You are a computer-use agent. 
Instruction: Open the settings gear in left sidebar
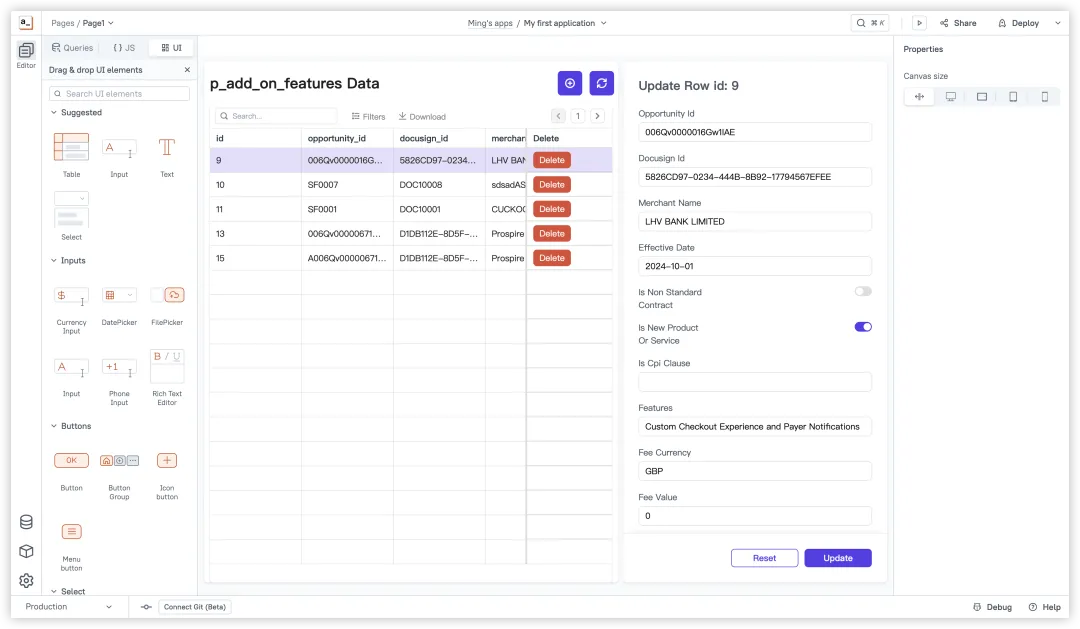(x=26, y=580)
